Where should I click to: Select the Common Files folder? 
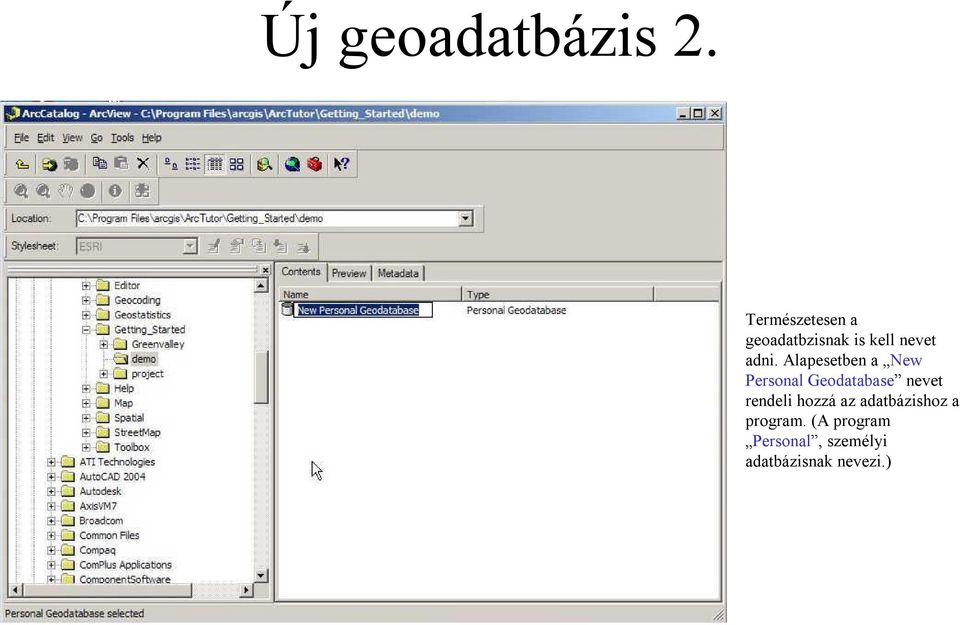coord(109,536)
